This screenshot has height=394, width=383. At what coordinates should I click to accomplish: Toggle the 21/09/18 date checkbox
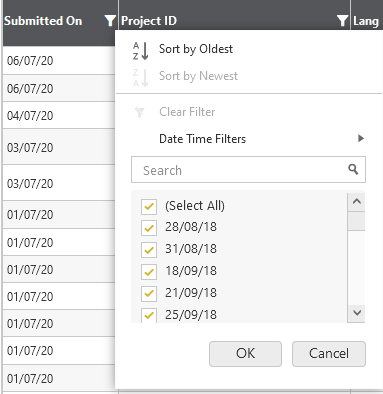pos(149,293)
